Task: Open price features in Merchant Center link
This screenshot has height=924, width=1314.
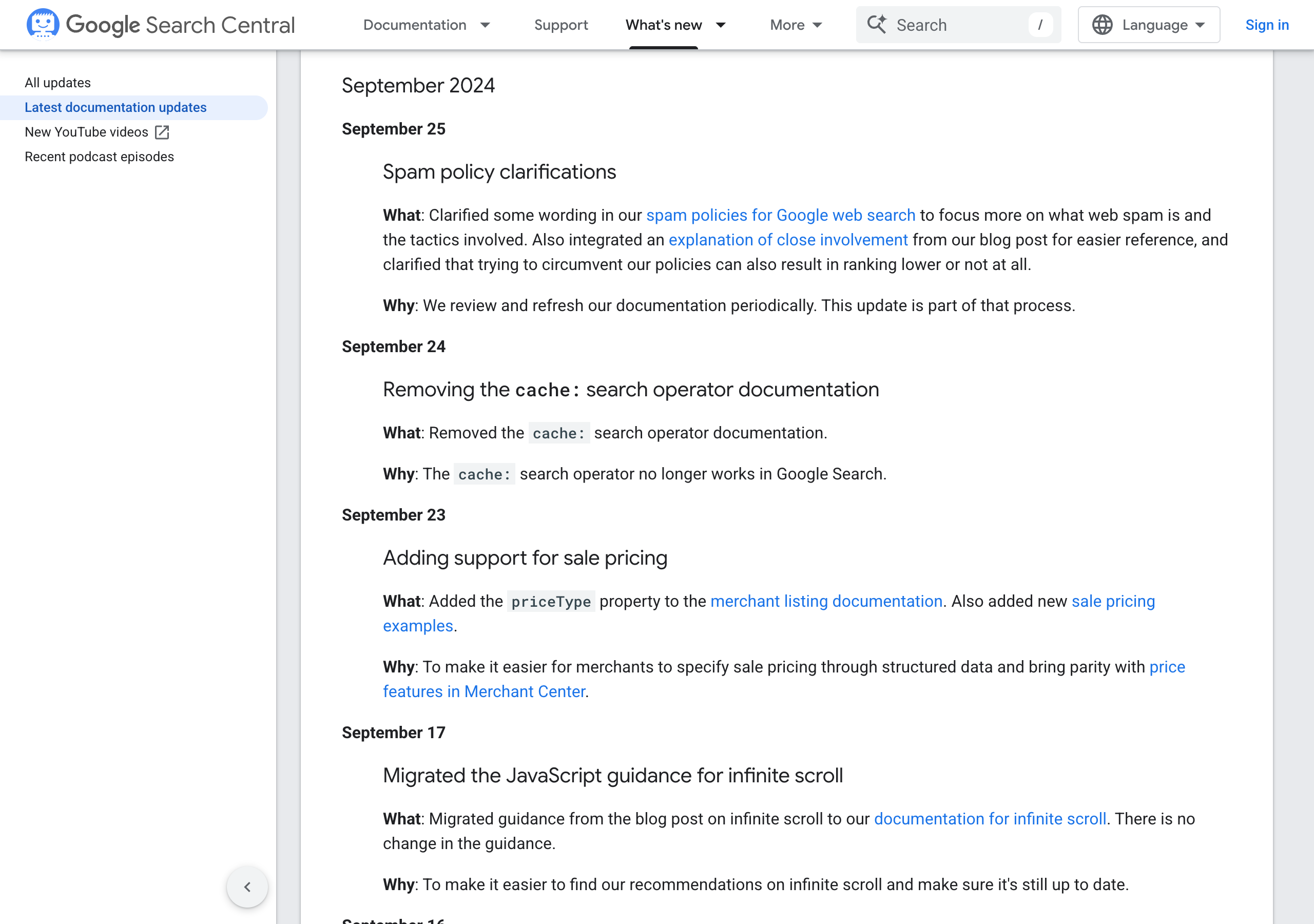Action: tap(484, 691)
